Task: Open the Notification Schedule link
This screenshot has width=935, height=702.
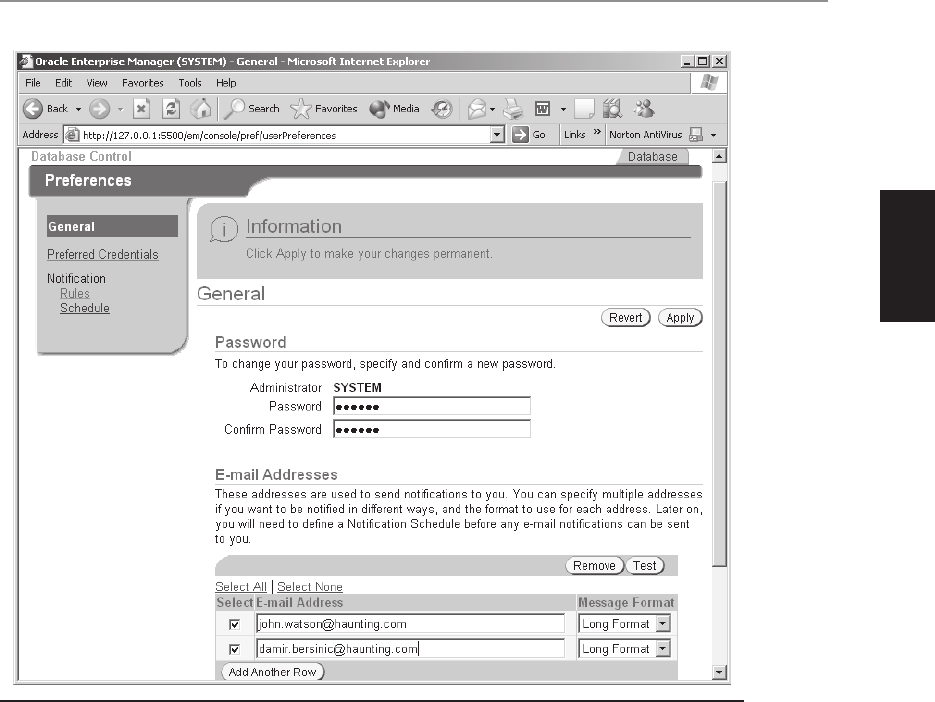Action: tap(85, 308)
